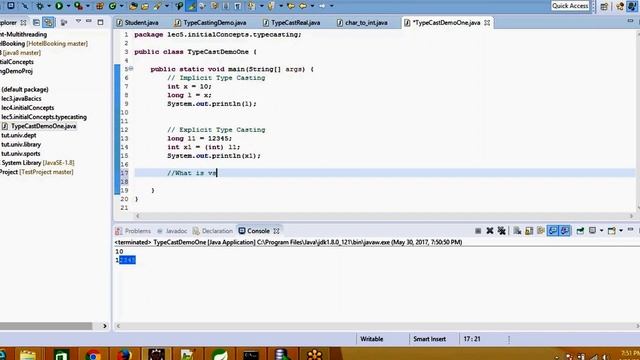The image size is (640, 360).
Task: Open TypeCastDemoOne.java in Package Explorer
Action: point(39,126)
